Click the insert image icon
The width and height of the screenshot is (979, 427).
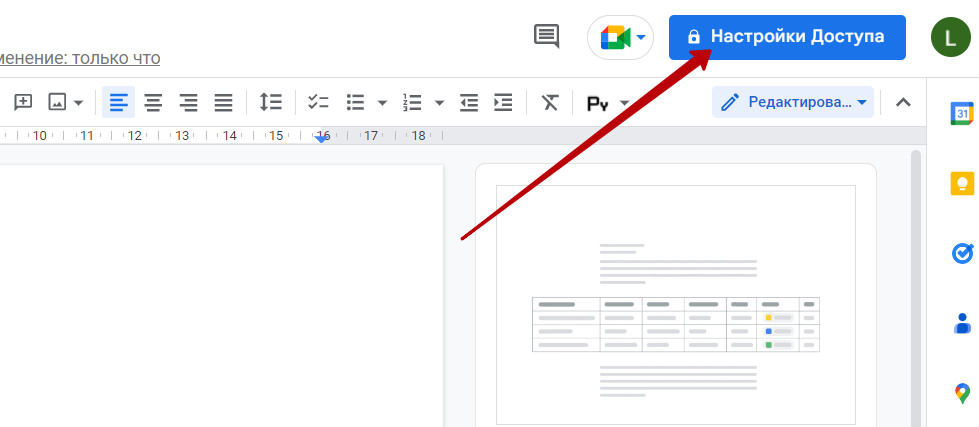[x=57, y=102]
